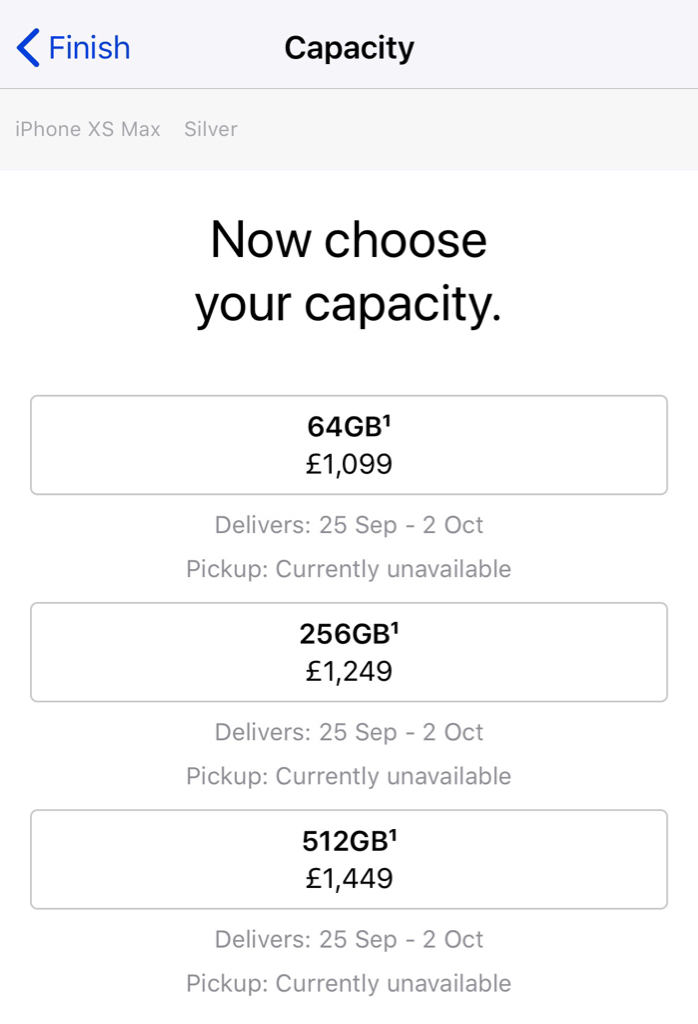Return to the Silver colour selection
This screenshot has height=1024, width=698.
211,129
